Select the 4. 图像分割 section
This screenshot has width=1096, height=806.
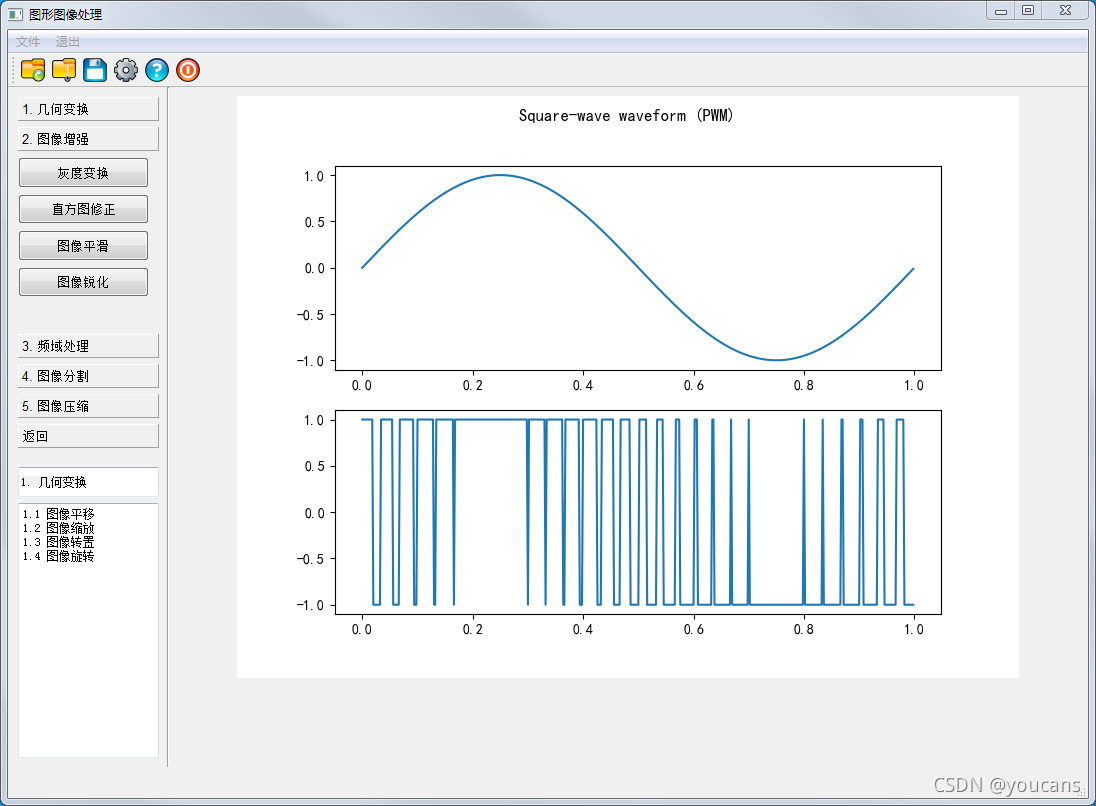coord(88,376)
